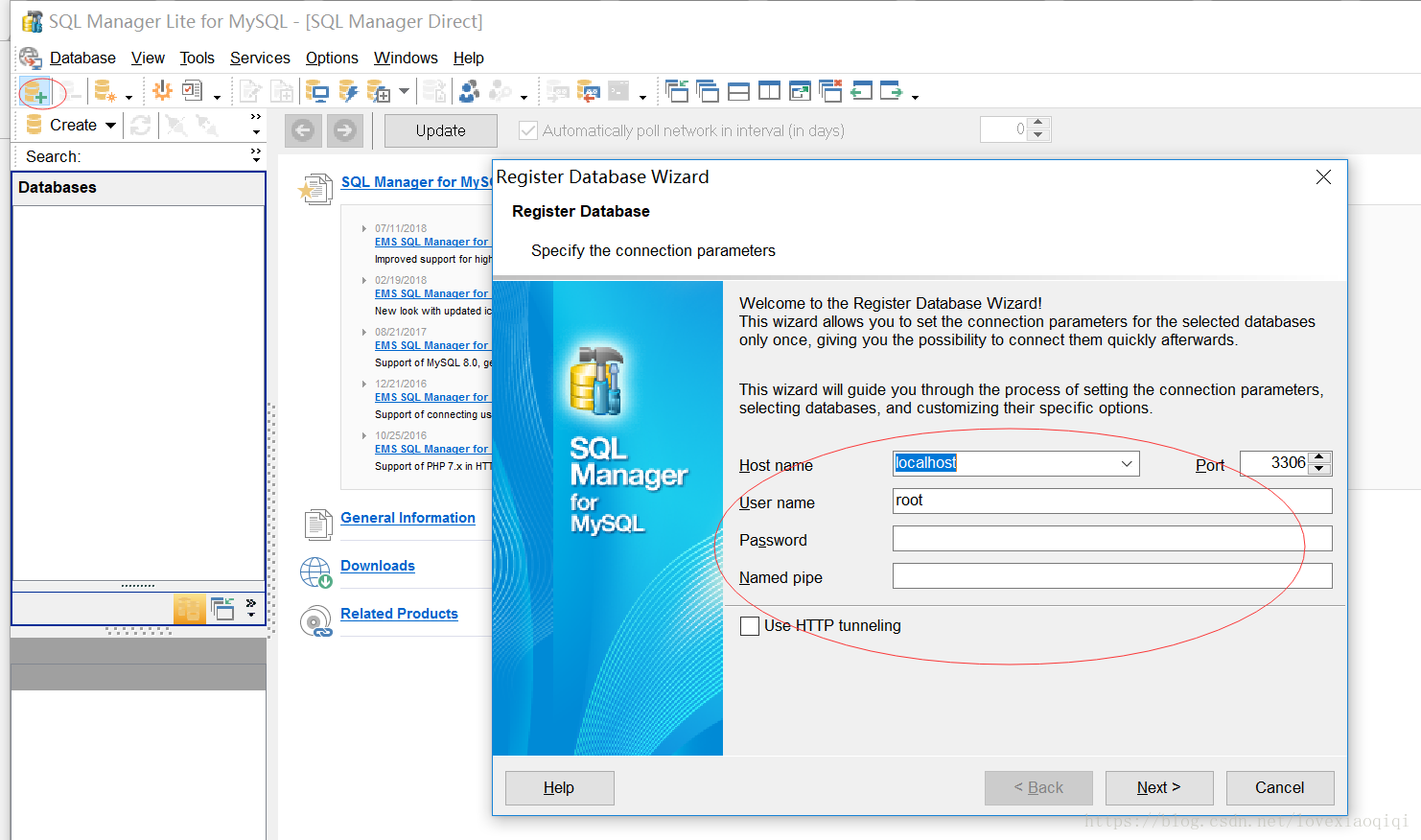Screen dimensions: 1421x840
Task: Increase the poll interval days spinner
Action: 1038,123
